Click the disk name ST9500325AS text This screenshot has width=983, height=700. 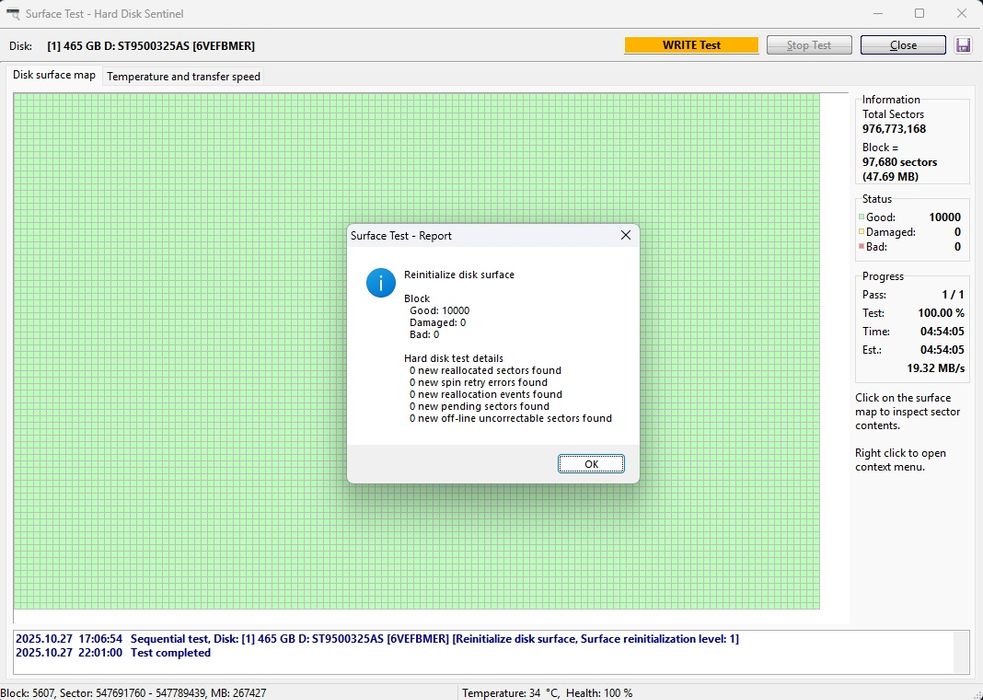[x=150, y=46]
